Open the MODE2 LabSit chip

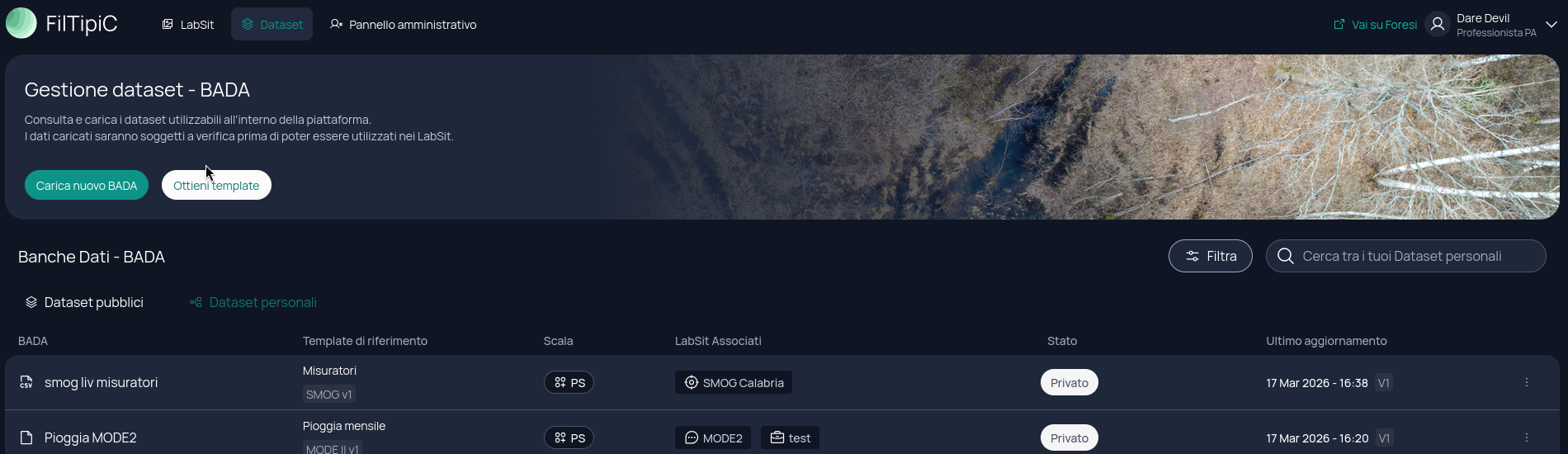click(x=713, y=437)
